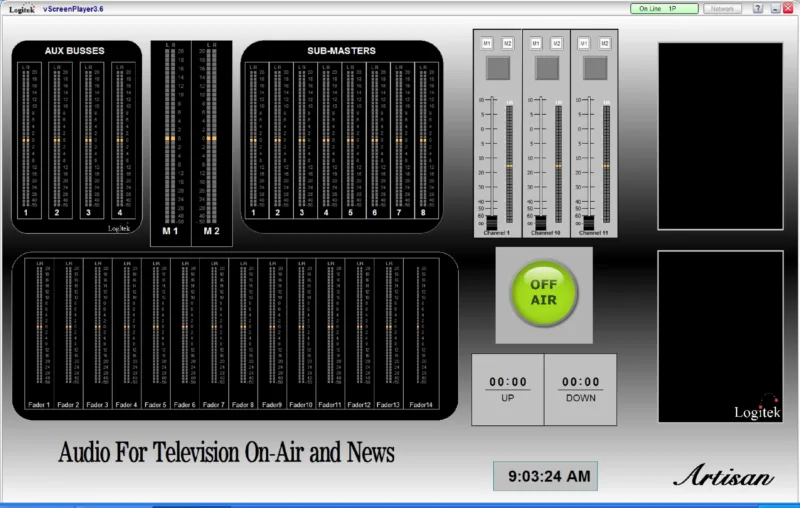The image size is (800, 508).
Task: Click the Fader 7 meter
Action: coord(214,334)
